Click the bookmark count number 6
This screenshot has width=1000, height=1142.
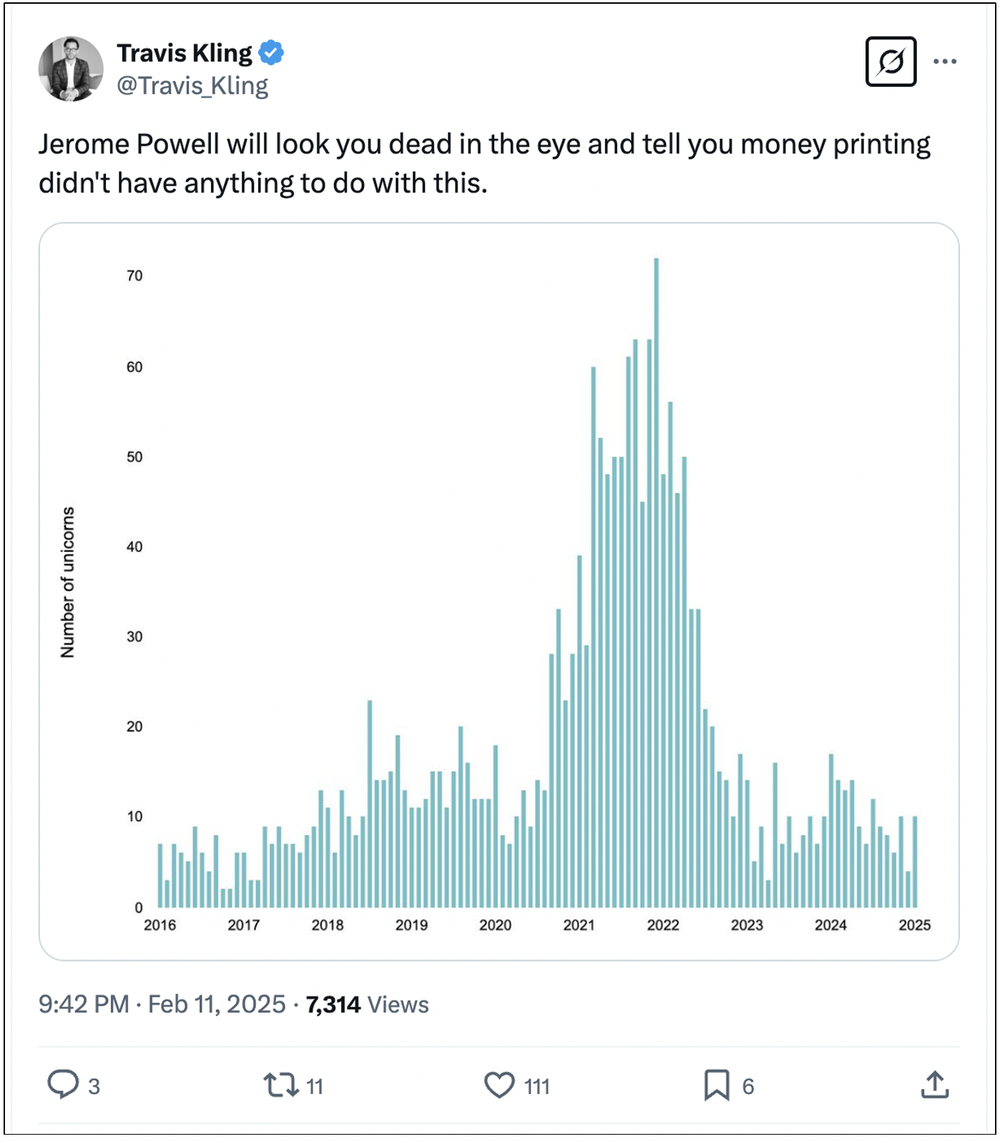[748, 1086]
